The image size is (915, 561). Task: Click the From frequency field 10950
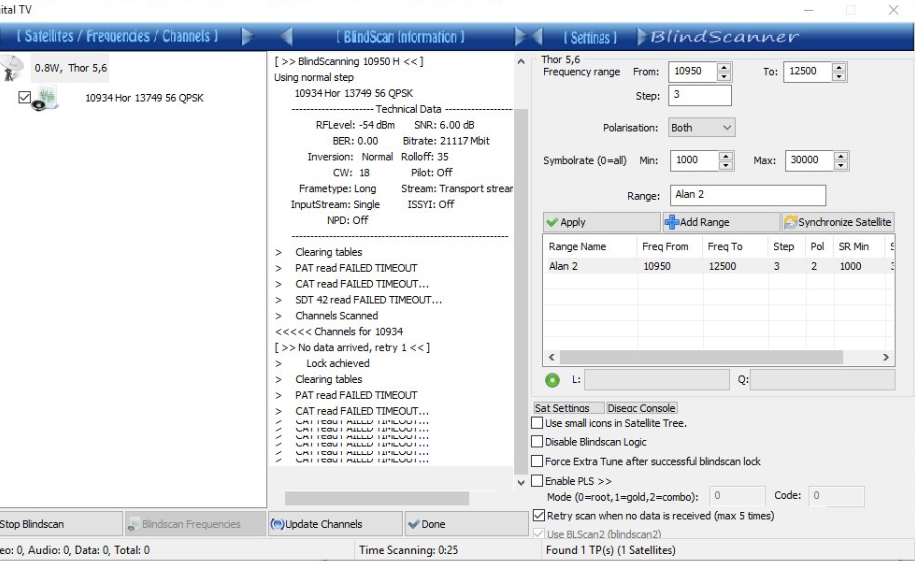point(693,71)
